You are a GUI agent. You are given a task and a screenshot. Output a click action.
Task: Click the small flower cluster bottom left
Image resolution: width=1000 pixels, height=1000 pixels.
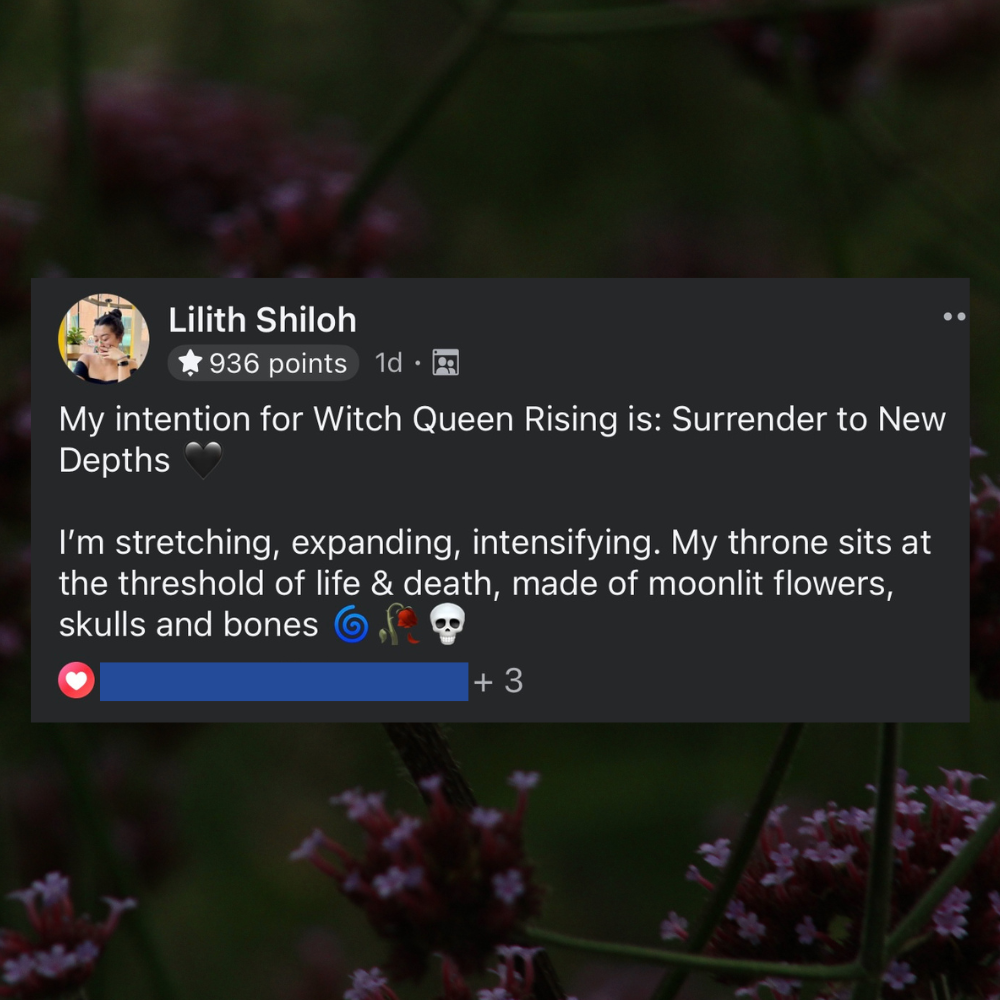[61, 932]
